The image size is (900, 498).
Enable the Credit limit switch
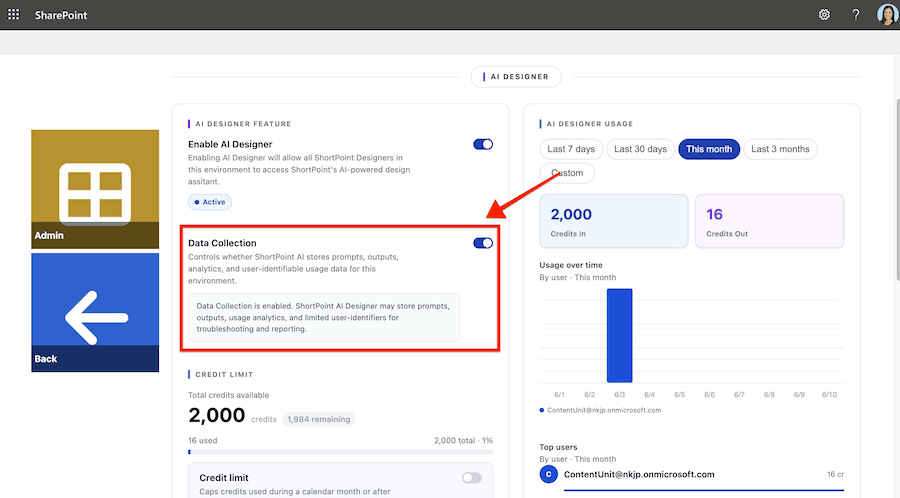coord(472,478)
